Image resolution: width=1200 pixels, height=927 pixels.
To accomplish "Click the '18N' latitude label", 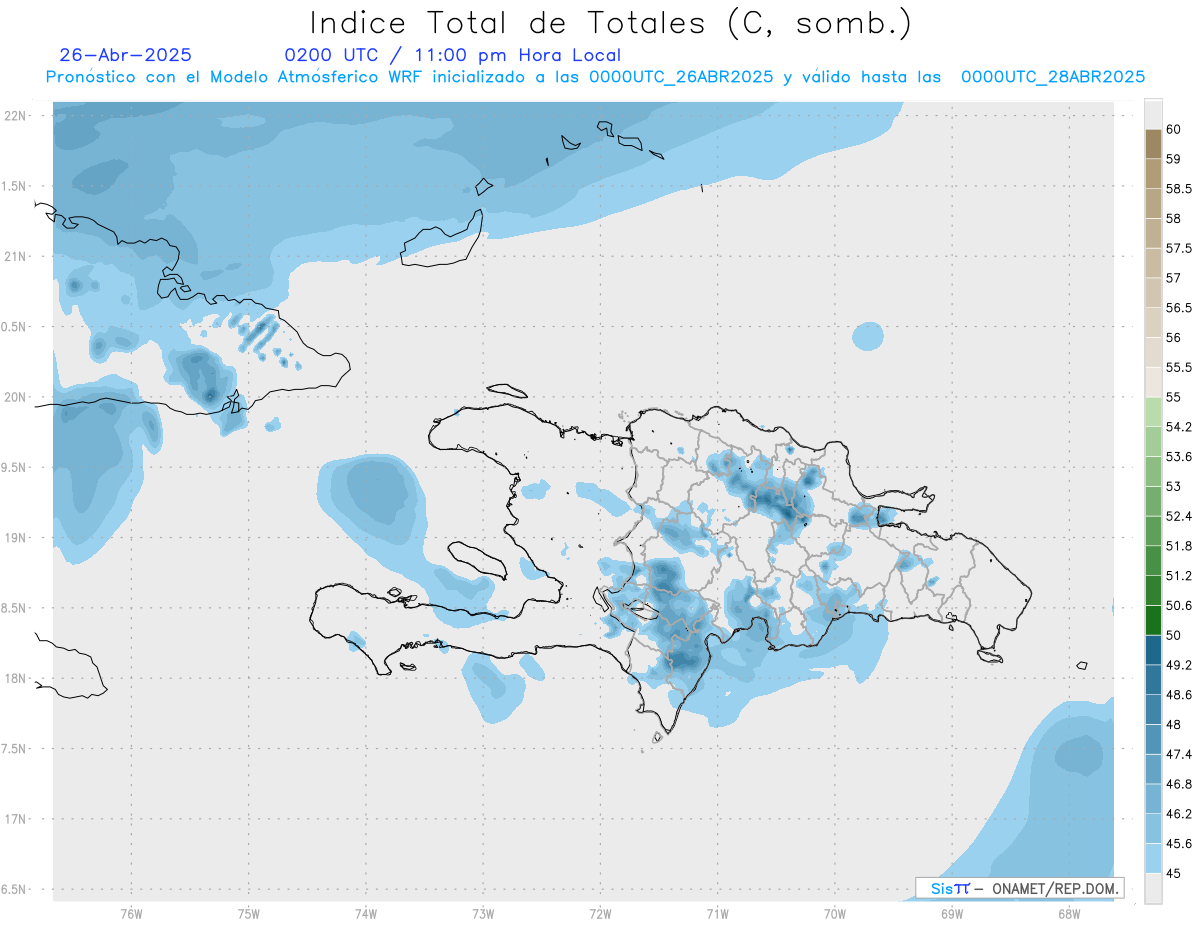I will point(15,678).
